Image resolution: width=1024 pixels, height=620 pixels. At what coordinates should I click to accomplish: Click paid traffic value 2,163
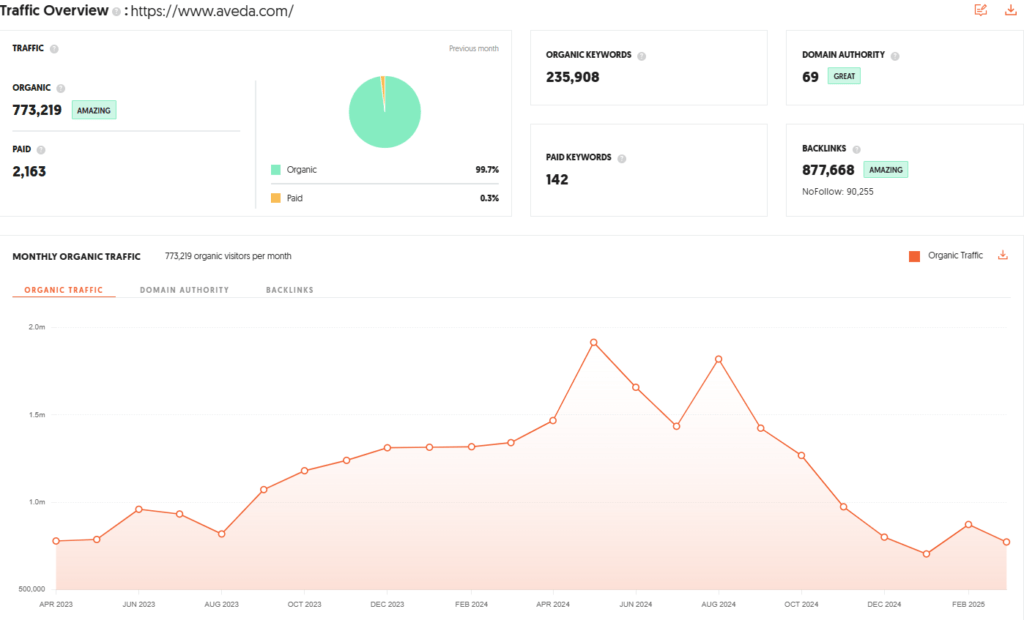(x=29, y=172)
